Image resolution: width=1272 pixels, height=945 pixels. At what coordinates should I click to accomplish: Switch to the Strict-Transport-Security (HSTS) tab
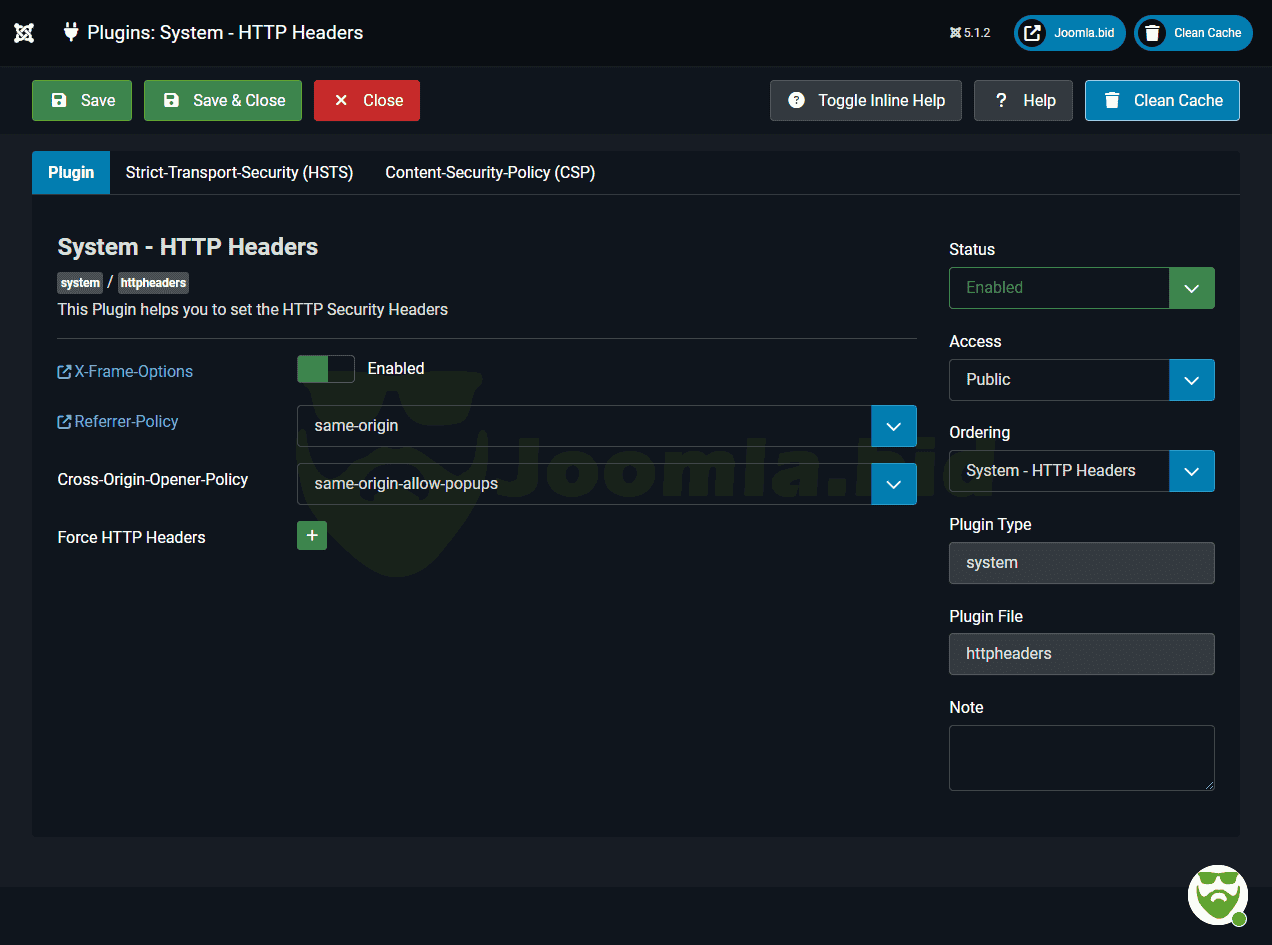(x=239, y=173)
